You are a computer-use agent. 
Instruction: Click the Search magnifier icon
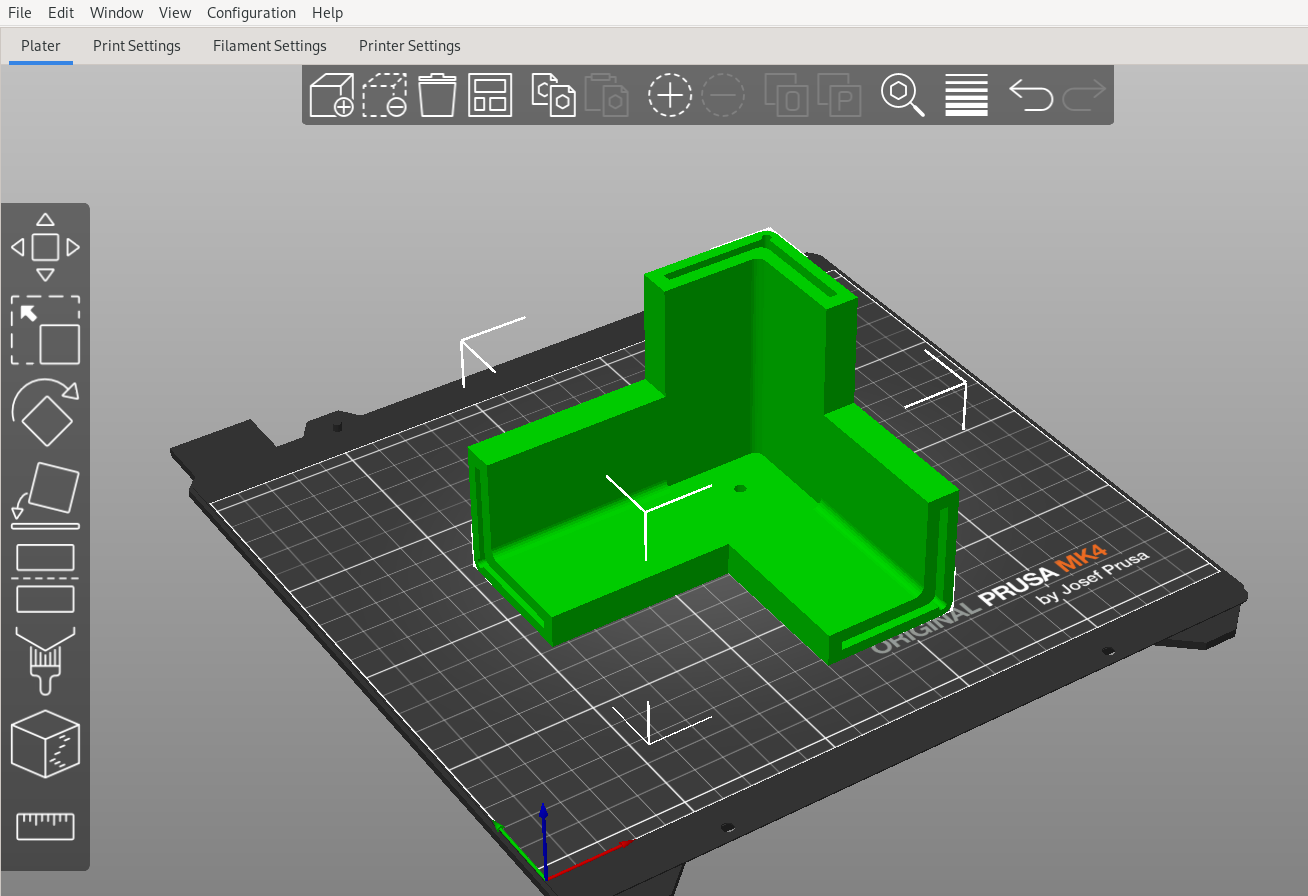[x=902, y=95]
